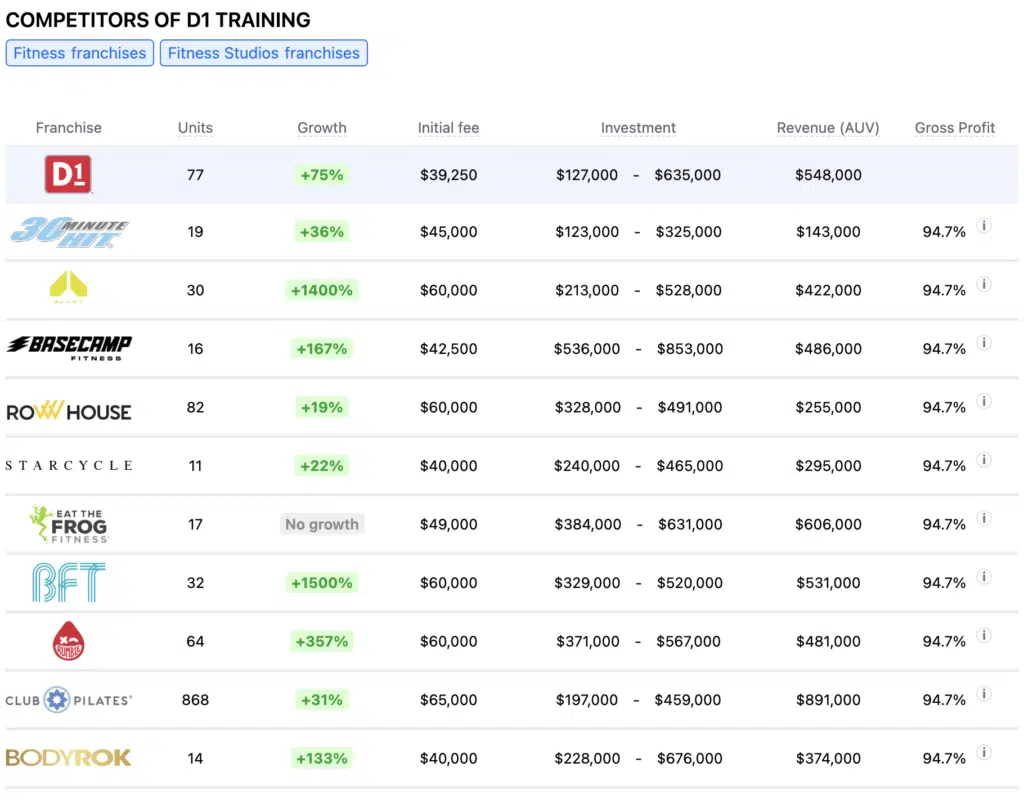Select the Row House logo
The height and width of the screenshot is (799, 1024).
coord(68,411)
